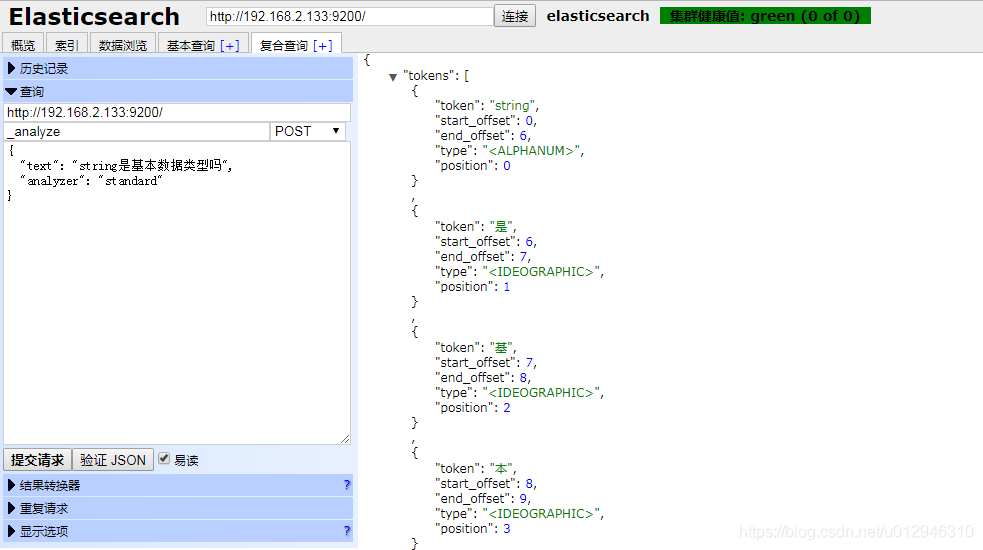Image resolution: width=983 pixels, height=550 pixels.
Task: Open the POST method dropdown
Action: (x=307, y=132)
